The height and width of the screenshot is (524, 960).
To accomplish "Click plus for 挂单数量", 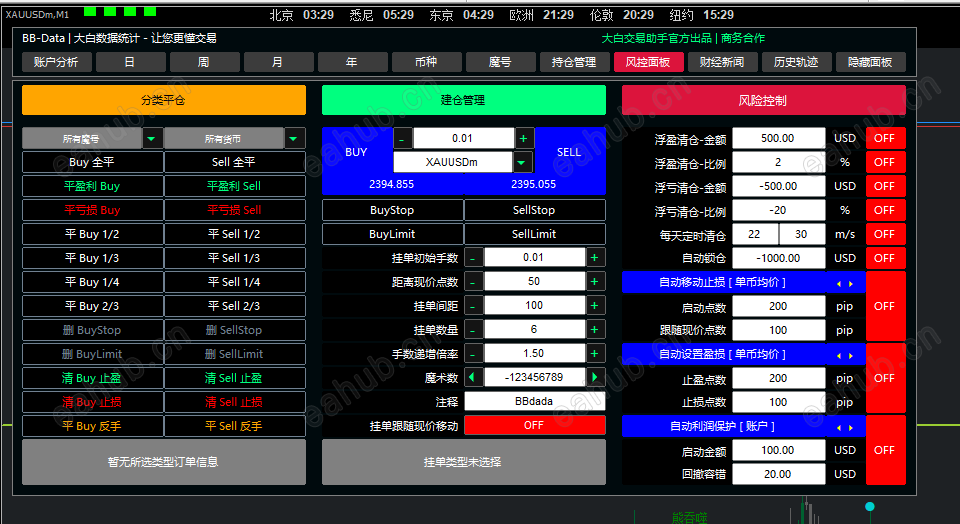I will click(594, 329).
